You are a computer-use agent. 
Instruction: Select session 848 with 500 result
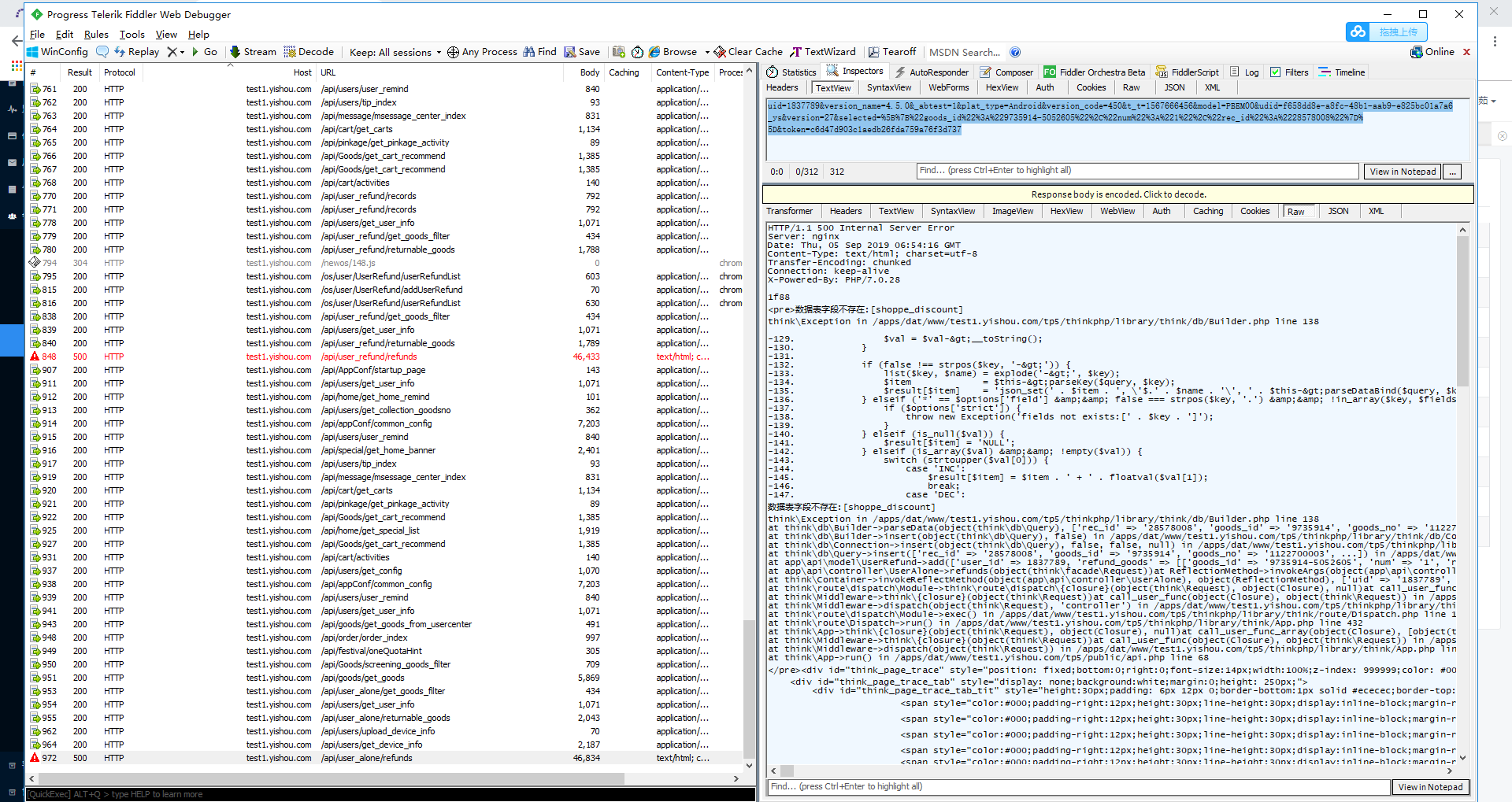386,357
